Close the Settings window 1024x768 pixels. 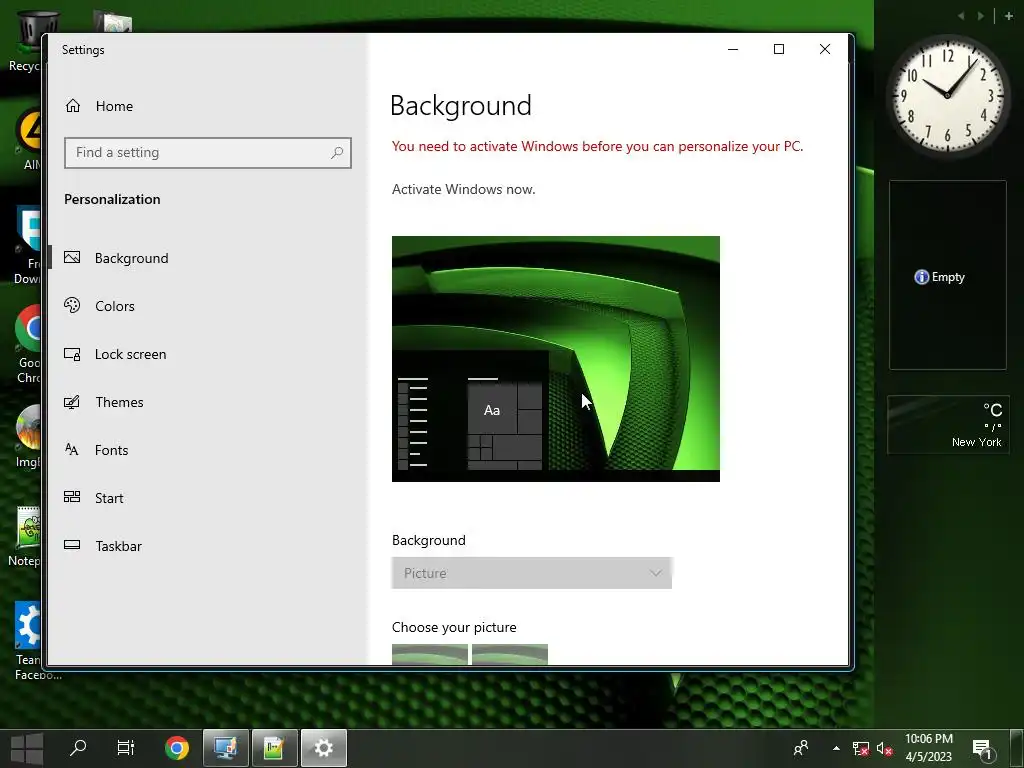pos(825,50)
